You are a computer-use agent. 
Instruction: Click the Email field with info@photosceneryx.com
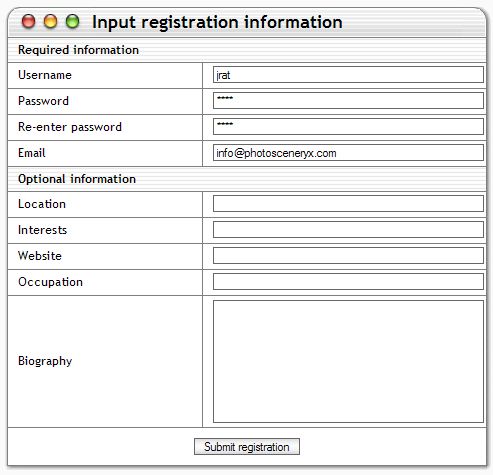pos(348,153)
